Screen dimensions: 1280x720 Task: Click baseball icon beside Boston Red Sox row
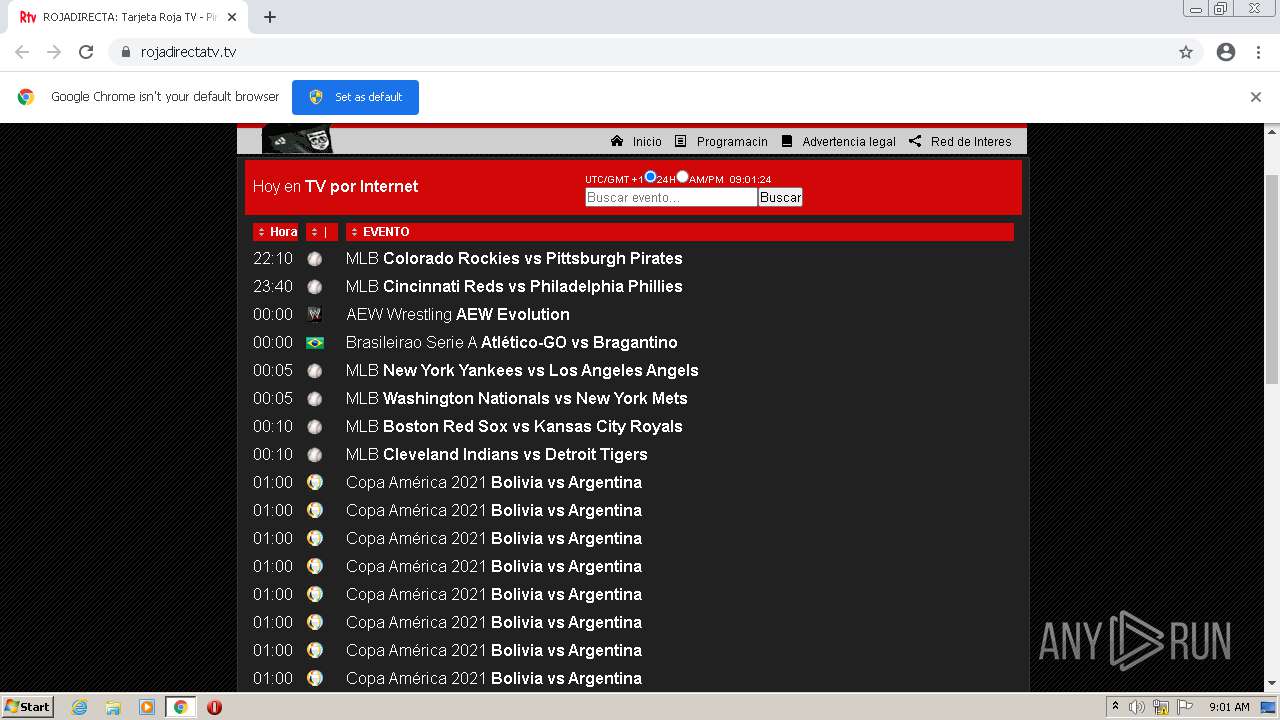[x=315, y=427]
